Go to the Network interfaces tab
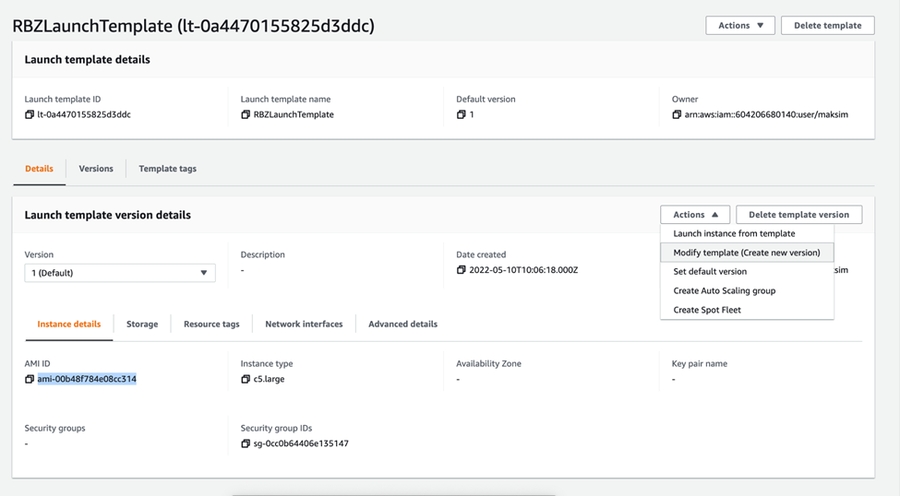Viewport: 900px width, 496px height. (x=303, y=324)
